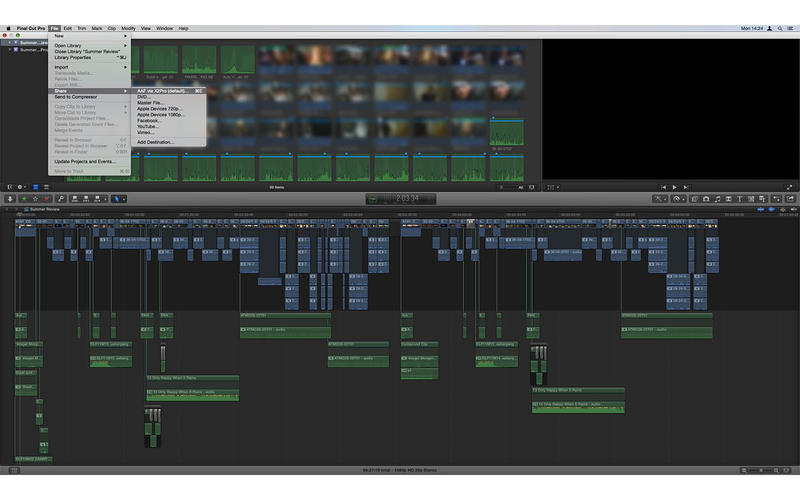Switch browser to filmstrip view
800x500 pixels.
[34, 187]
